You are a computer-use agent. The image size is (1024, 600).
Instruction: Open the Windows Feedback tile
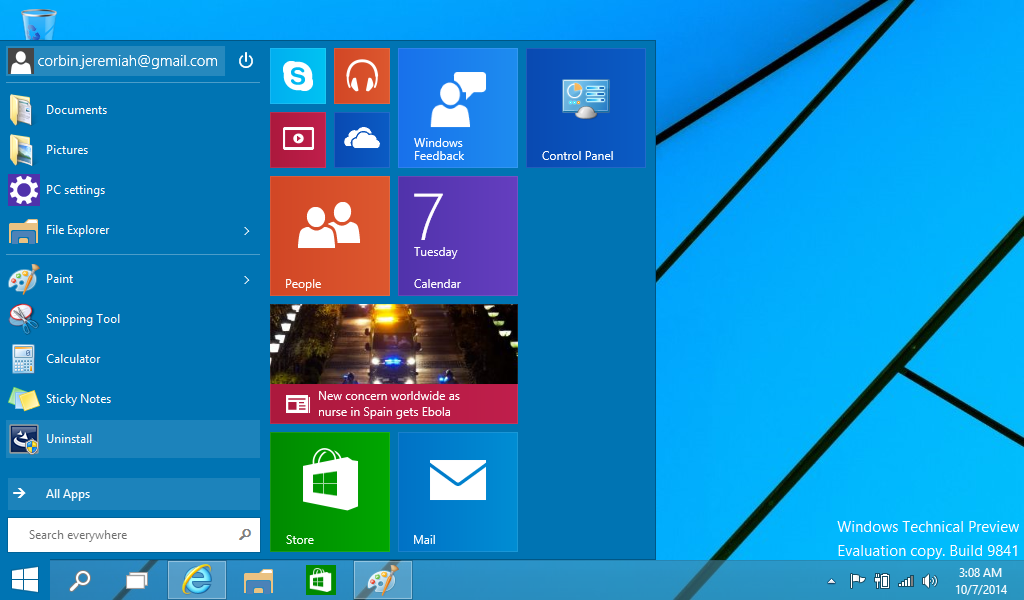coord(458,108)
